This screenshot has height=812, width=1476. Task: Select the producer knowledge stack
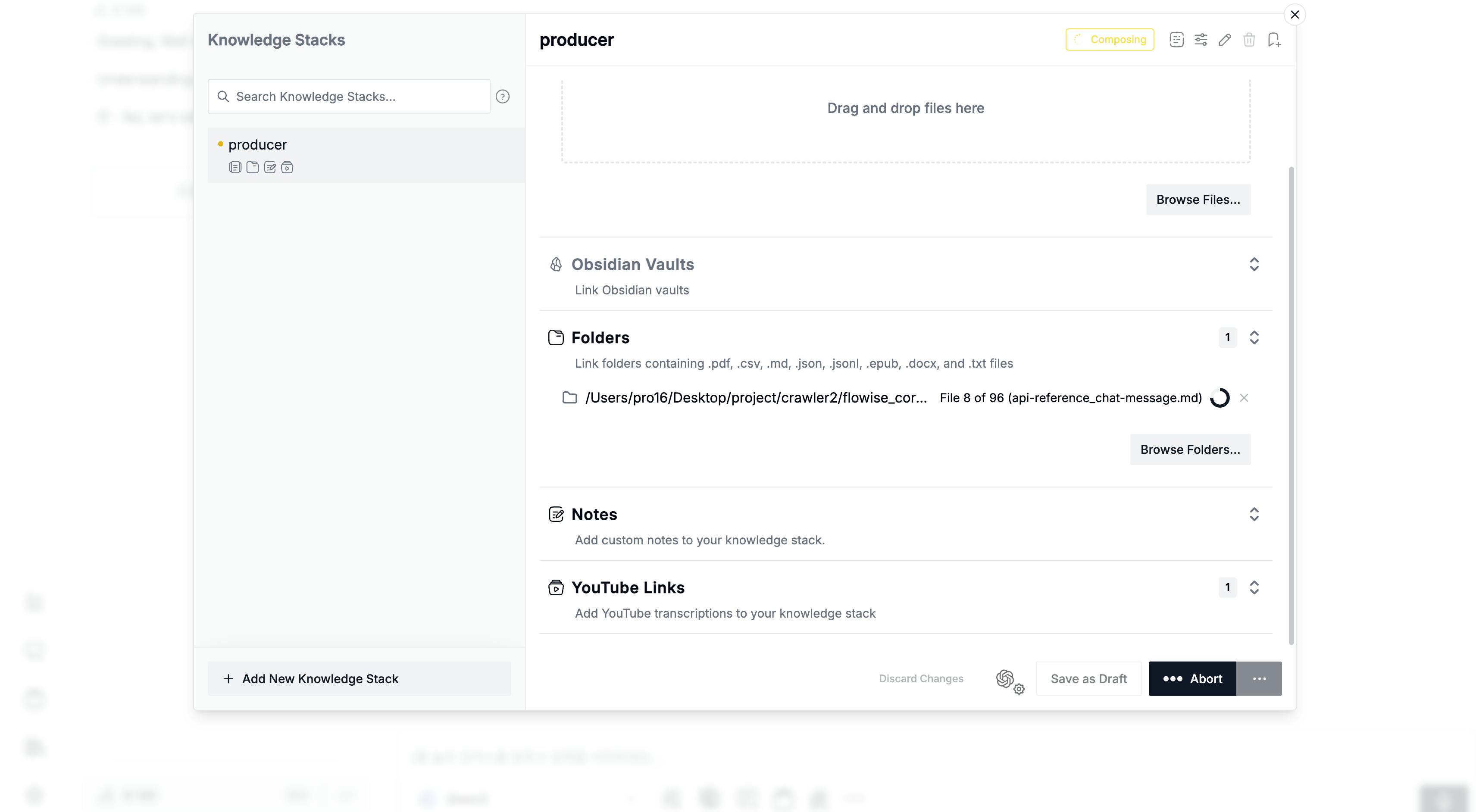pyautogui.click(x=258, y=145)
